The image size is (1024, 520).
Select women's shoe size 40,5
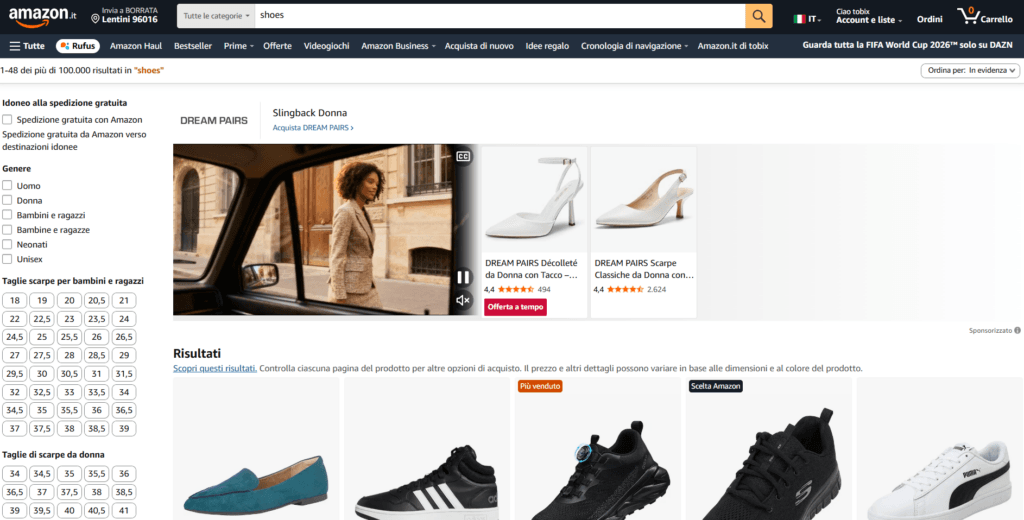click(x=97, y=510)
